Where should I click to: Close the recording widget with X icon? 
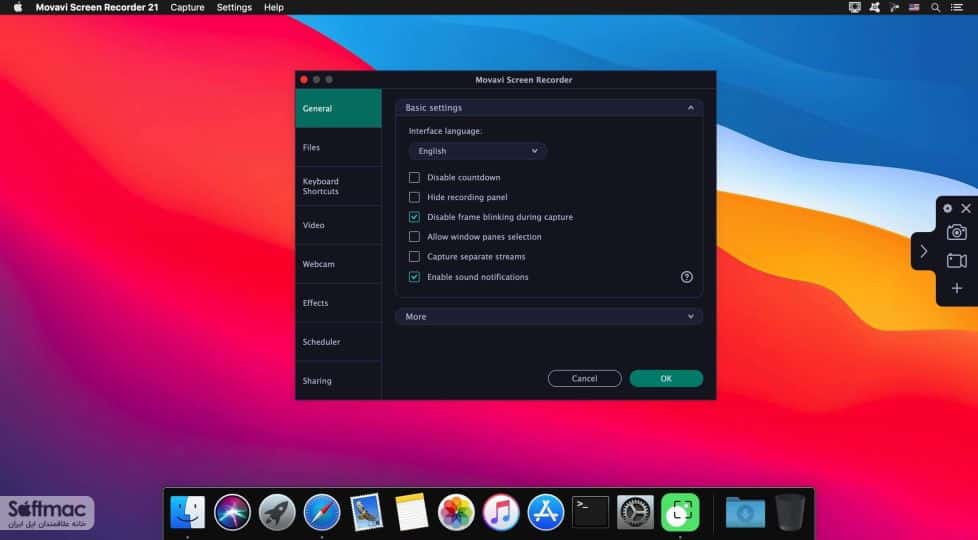coord(966,208)
